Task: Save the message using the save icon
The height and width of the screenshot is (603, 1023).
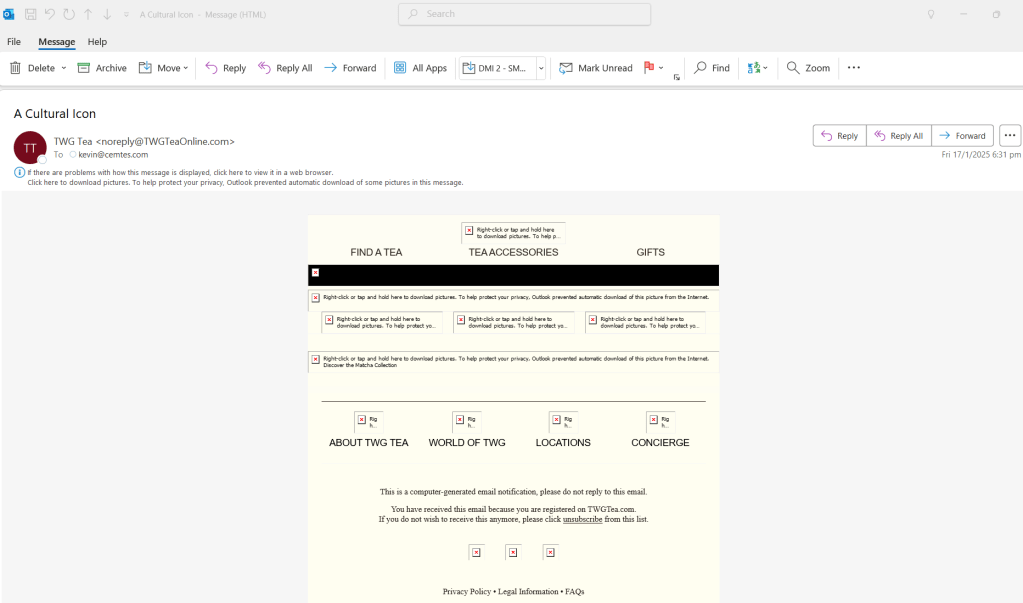Action: (x=30, y=14)
